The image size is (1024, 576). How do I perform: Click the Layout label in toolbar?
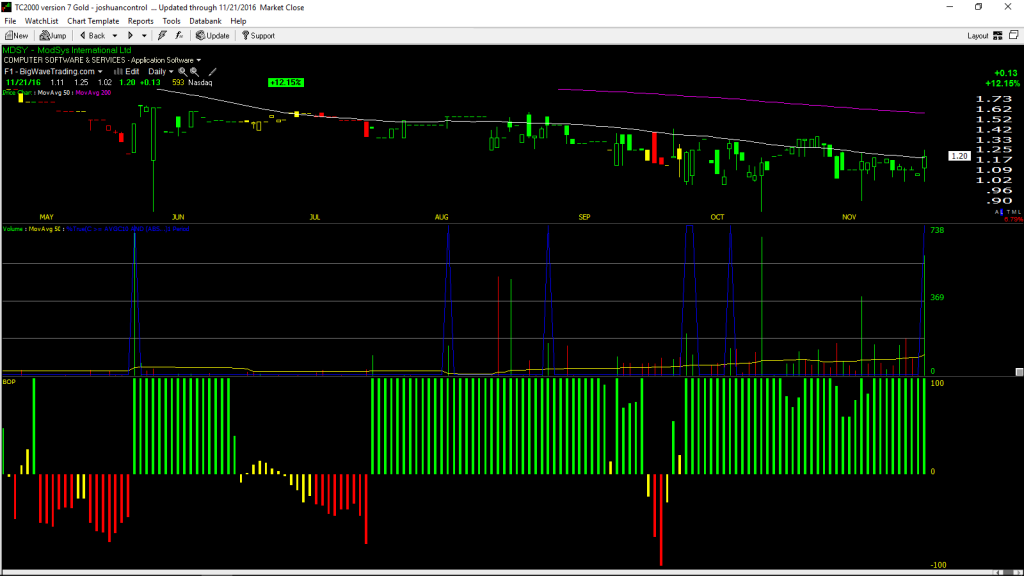978,36
